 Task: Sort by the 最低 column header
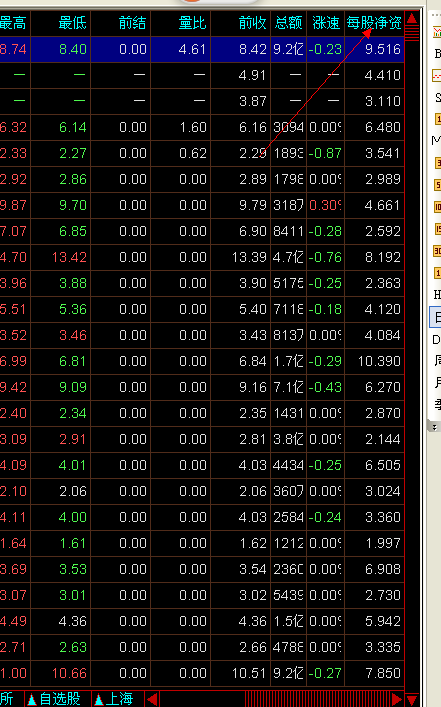point(72,23)
